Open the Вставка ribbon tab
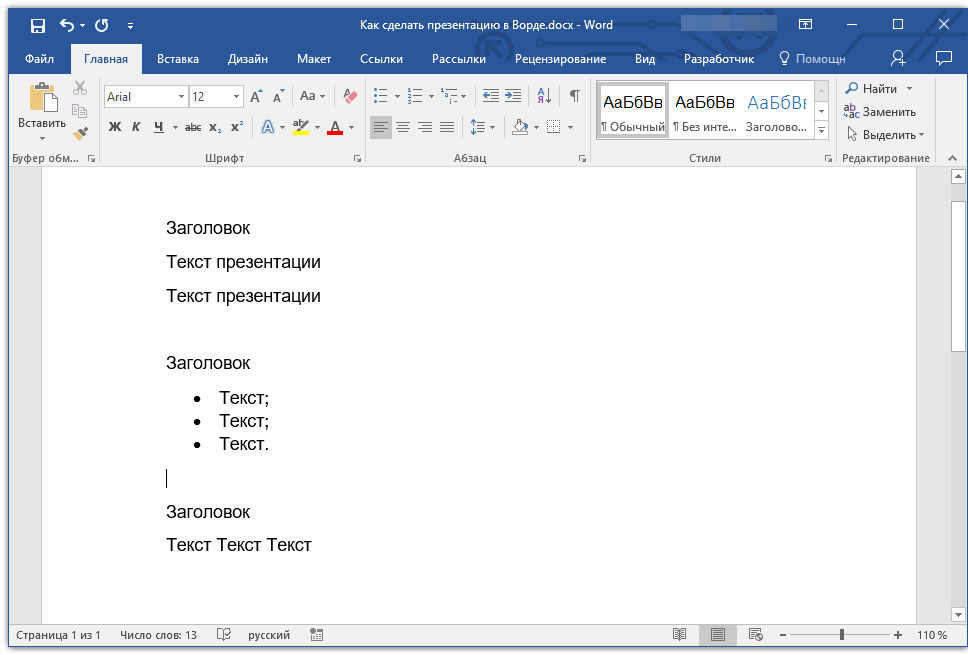Screen dimensions: 968x655 point(178,59)
